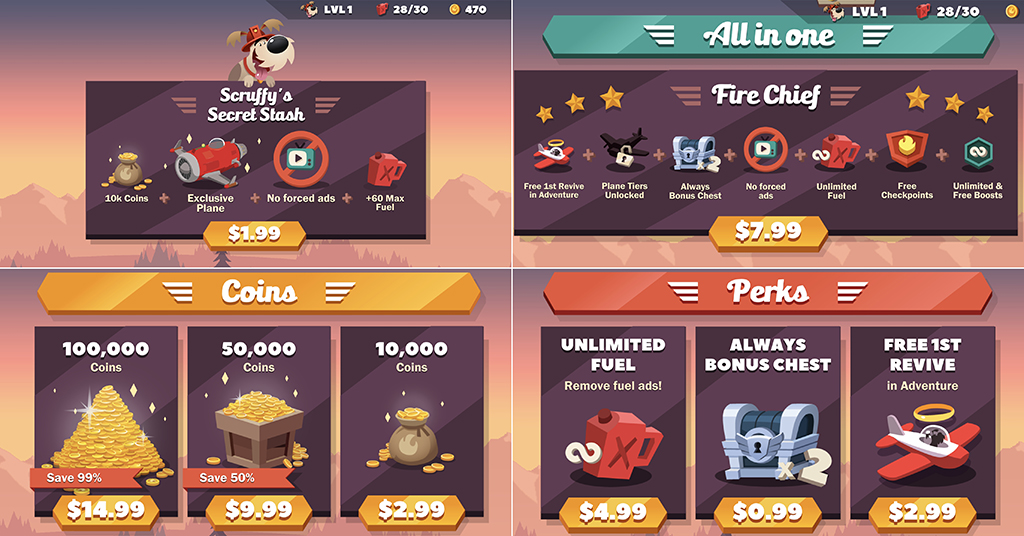Buy 50,000 Coins for $9.99
1024x536 pixels.
pyautogui.click(x=259, y=511)
